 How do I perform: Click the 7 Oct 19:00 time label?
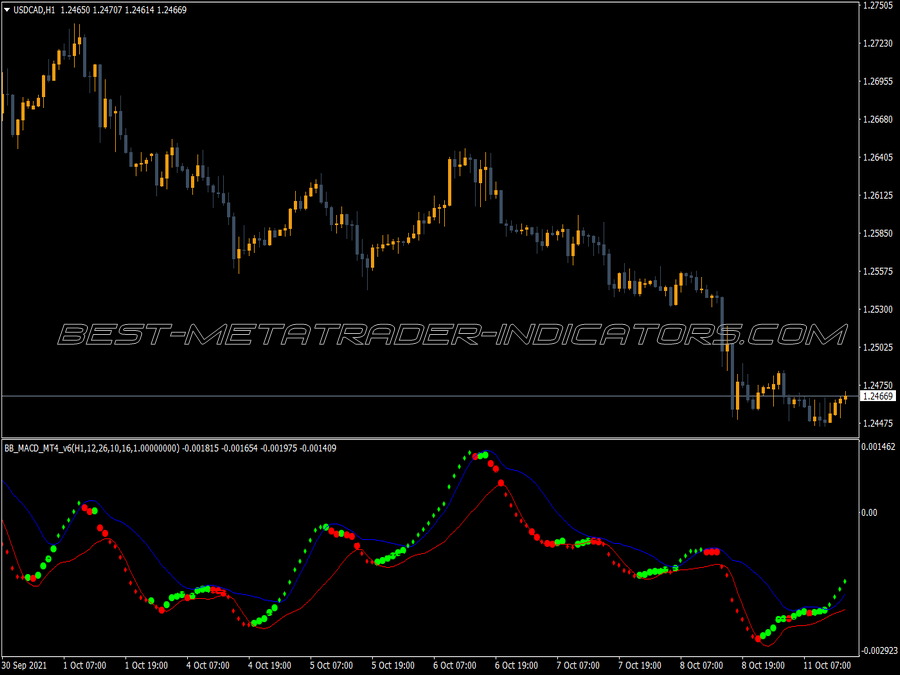pos(640,665)
